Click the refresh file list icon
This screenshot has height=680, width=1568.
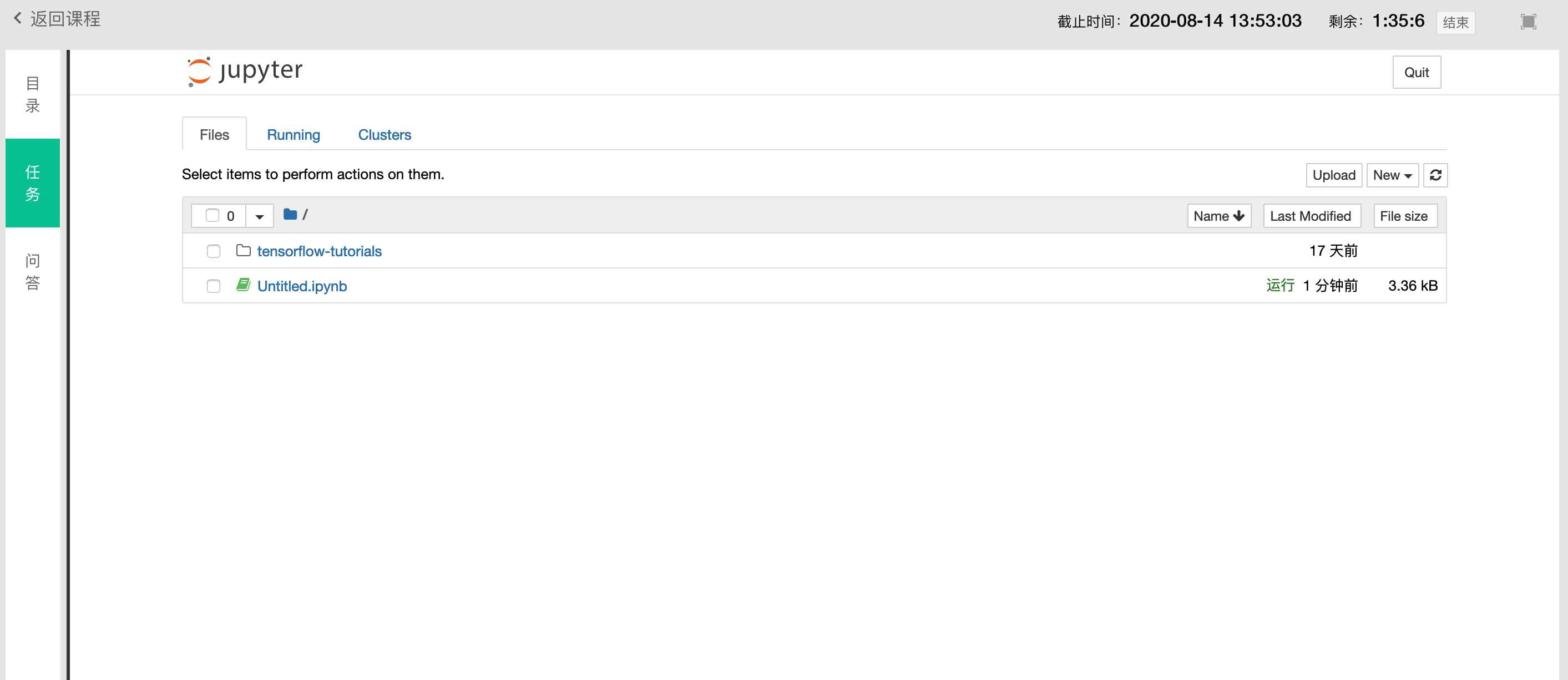[1435, 175]
